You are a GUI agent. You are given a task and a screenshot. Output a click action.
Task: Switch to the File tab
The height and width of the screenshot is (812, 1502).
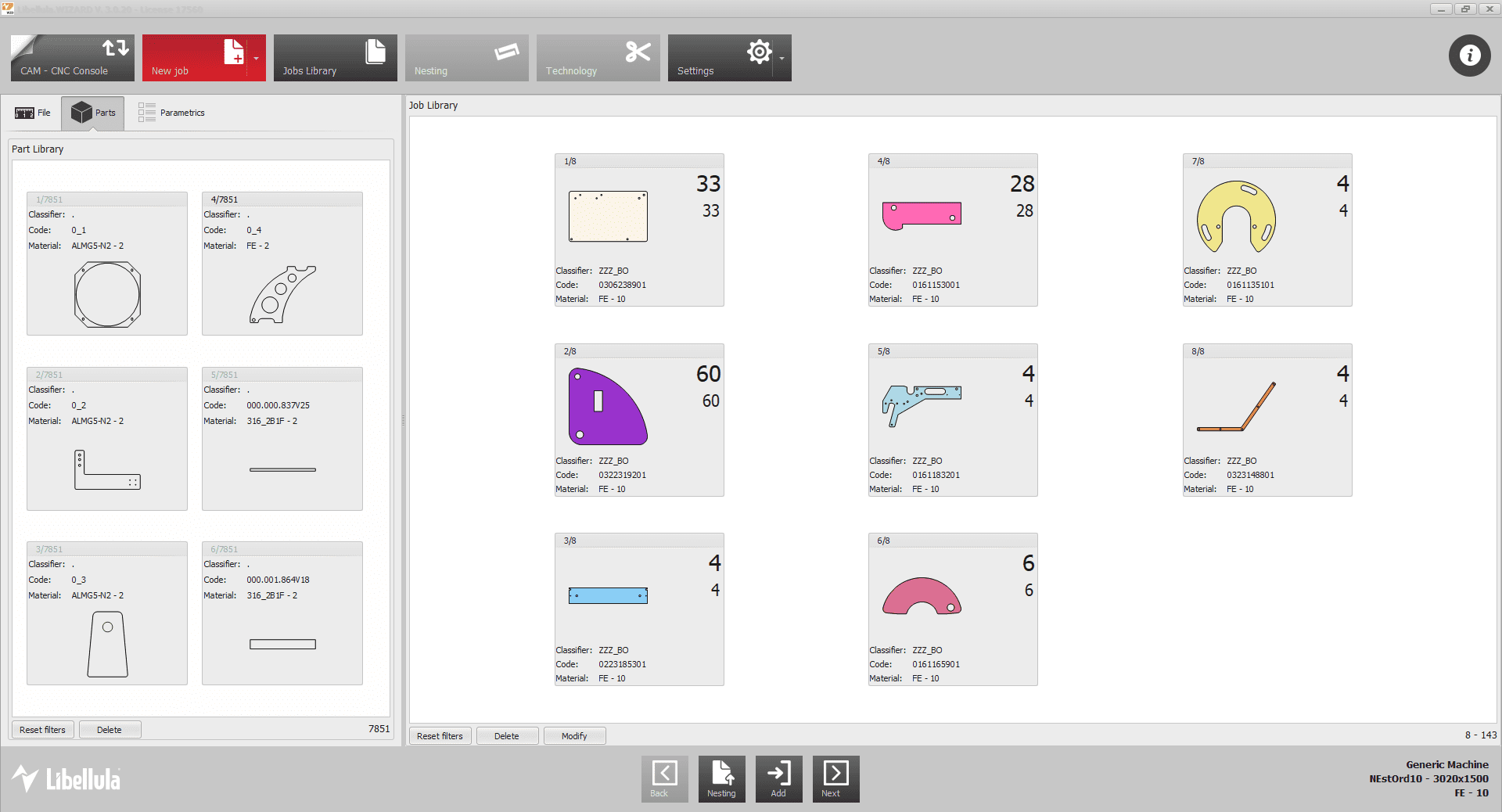[33, 113]
